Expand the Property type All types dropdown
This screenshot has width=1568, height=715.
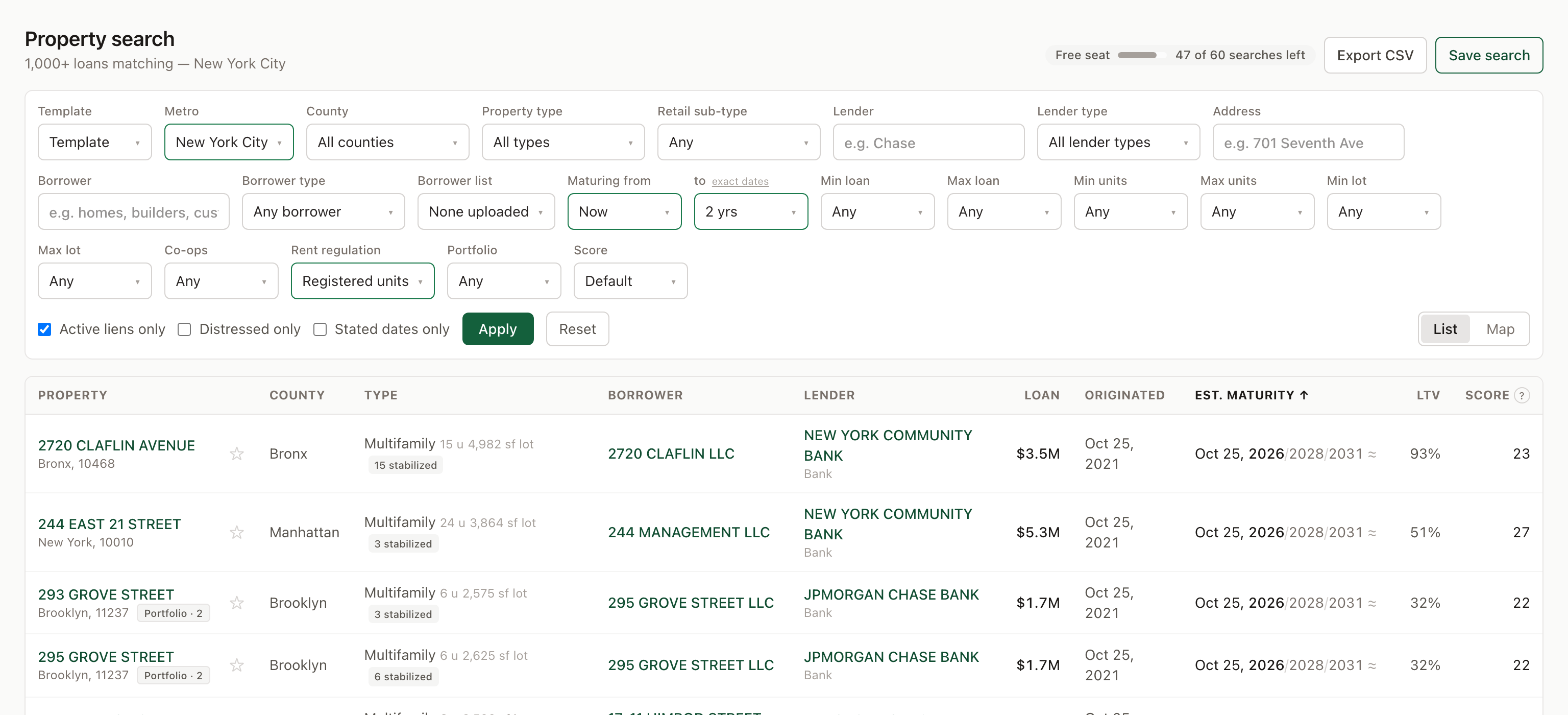[x=563, y=142]
